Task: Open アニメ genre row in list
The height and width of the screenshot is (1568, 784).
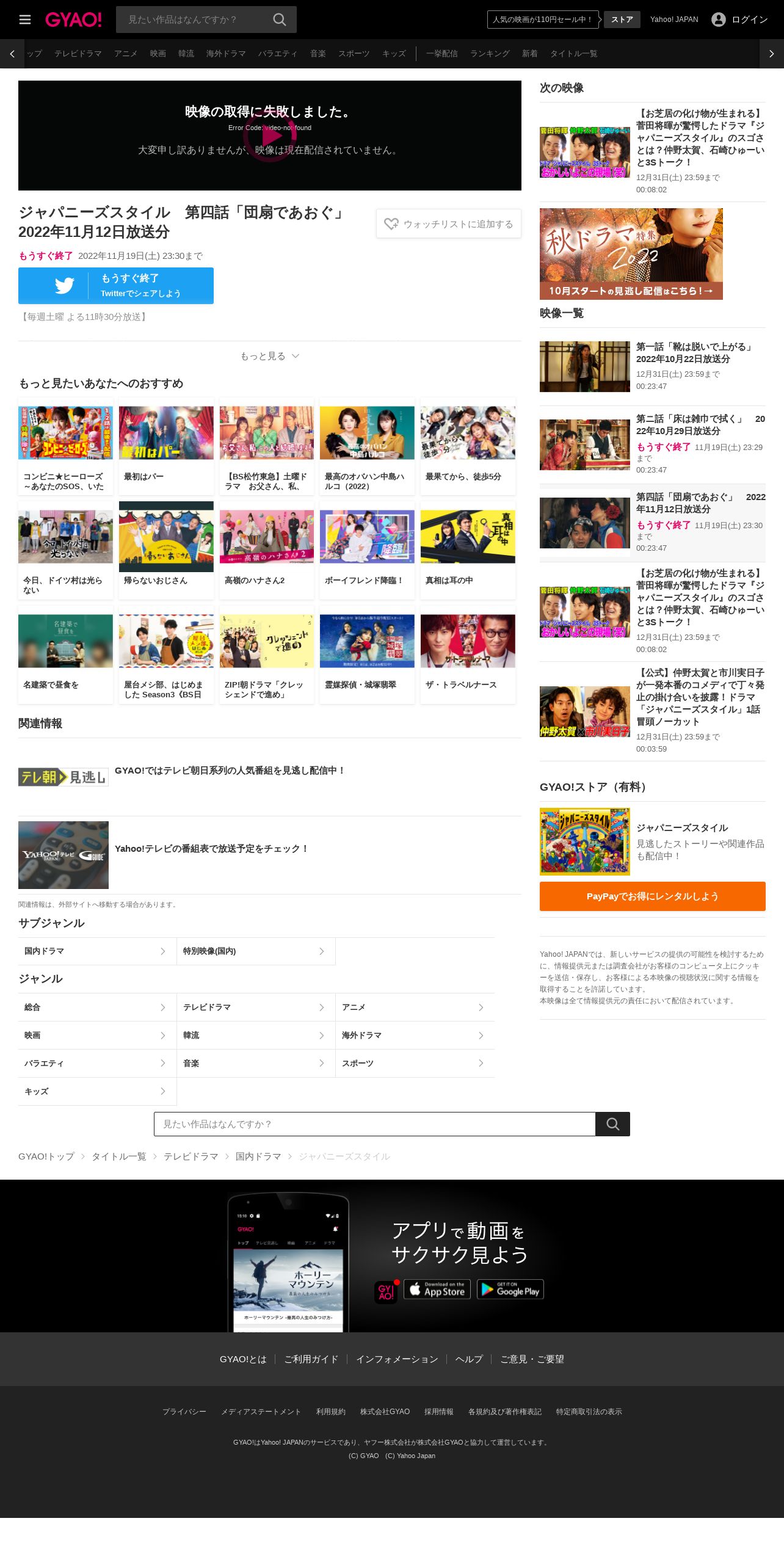Action: click(x=415, y=1007)
